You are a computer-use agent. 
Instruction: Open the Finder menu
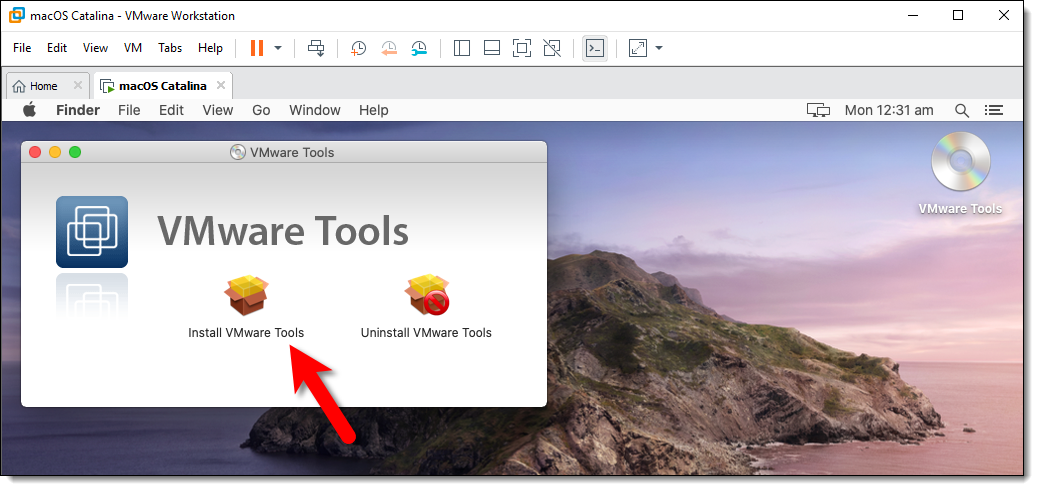tap(78, 110)
